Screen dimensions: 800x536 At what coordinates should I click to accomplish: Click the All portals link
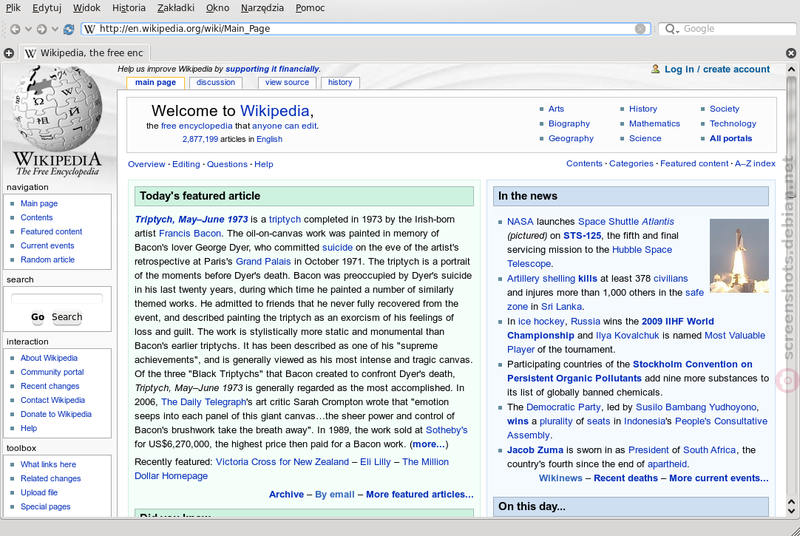point(731,138)
